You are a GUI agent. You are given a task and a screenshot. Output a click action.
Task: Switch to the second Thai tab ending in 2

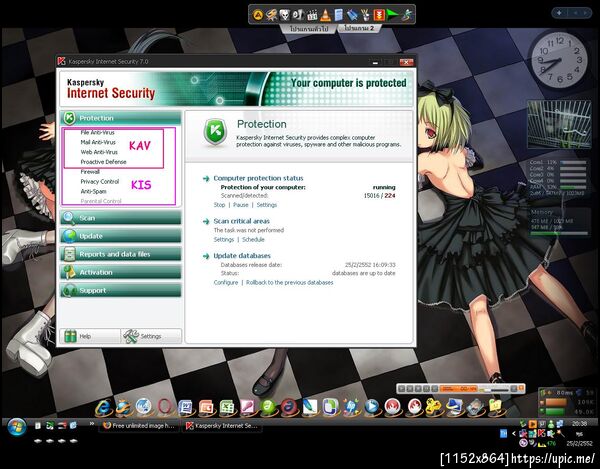click(x=359, y=29)
